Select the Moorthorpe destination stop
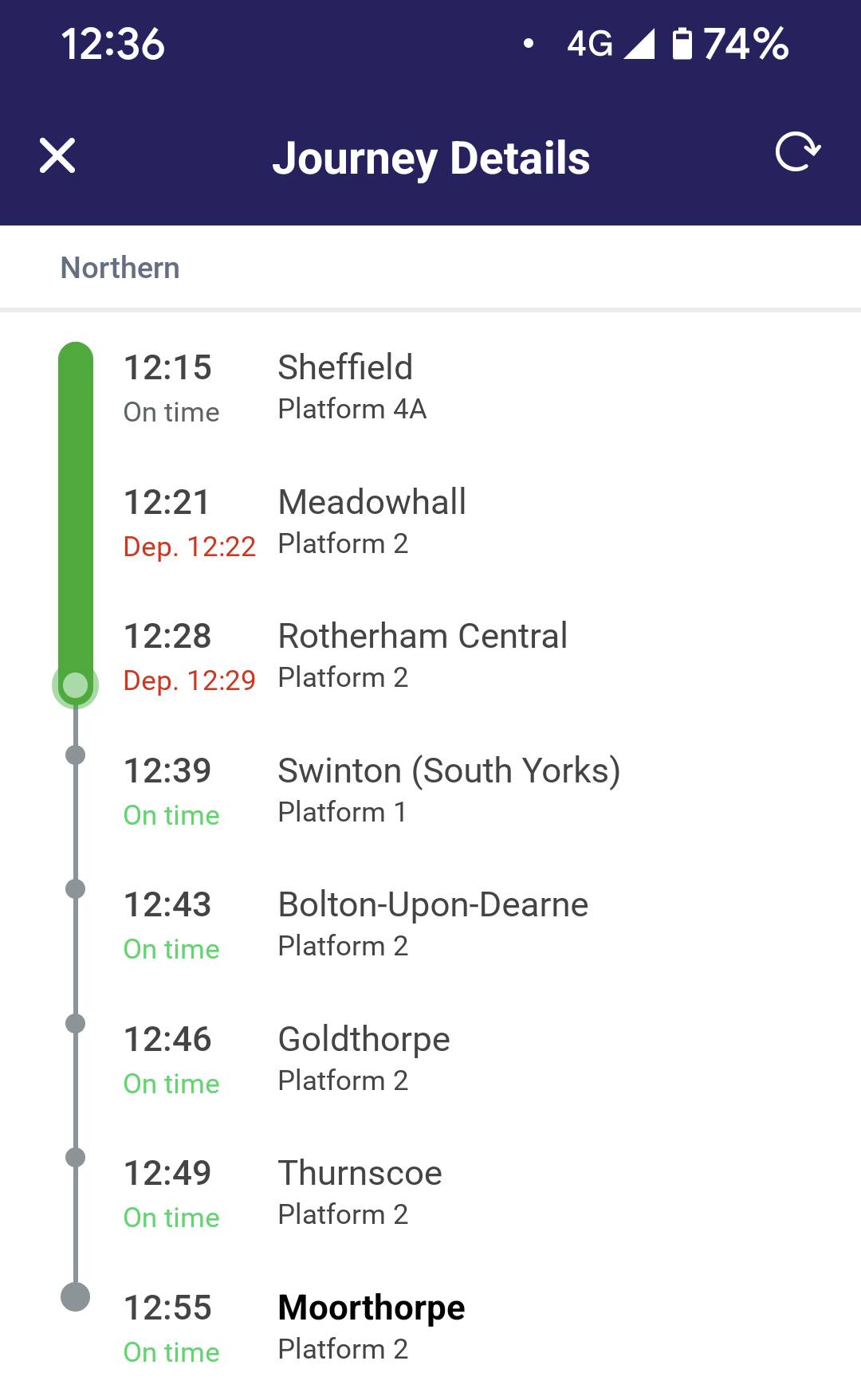 [372, 1308]
